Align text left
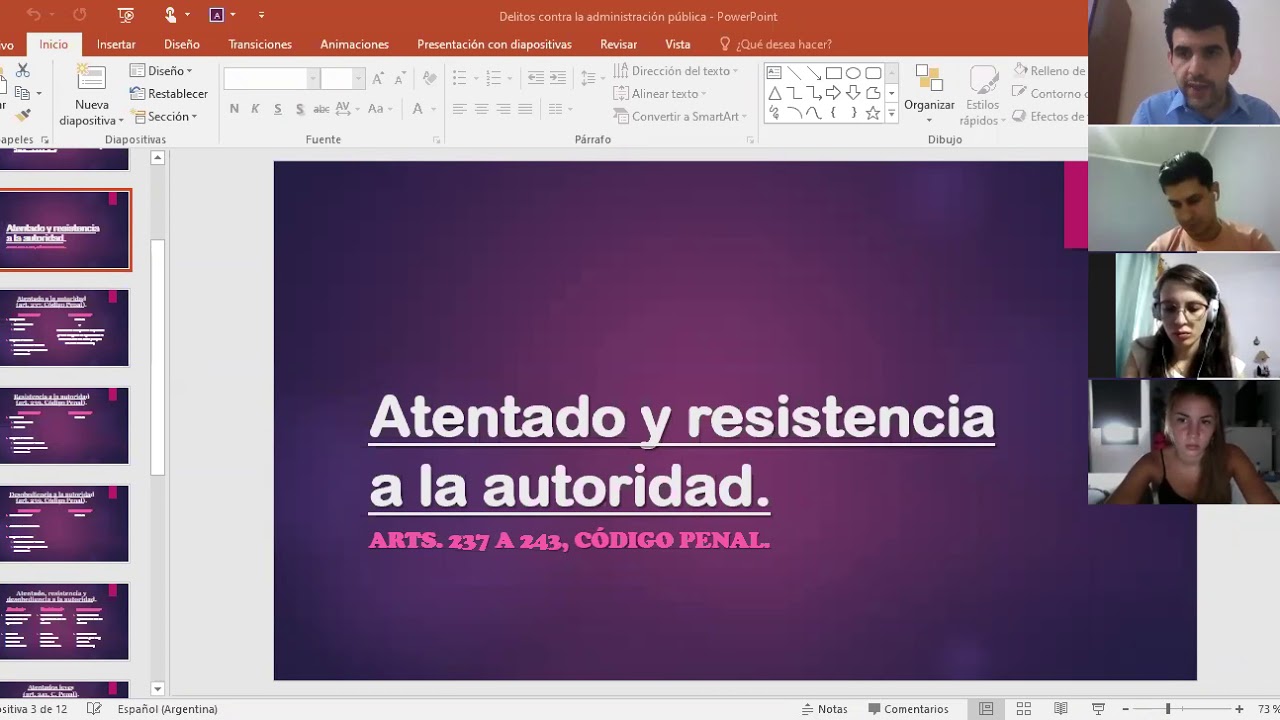 pyautogui.click(x=460, y=109)
